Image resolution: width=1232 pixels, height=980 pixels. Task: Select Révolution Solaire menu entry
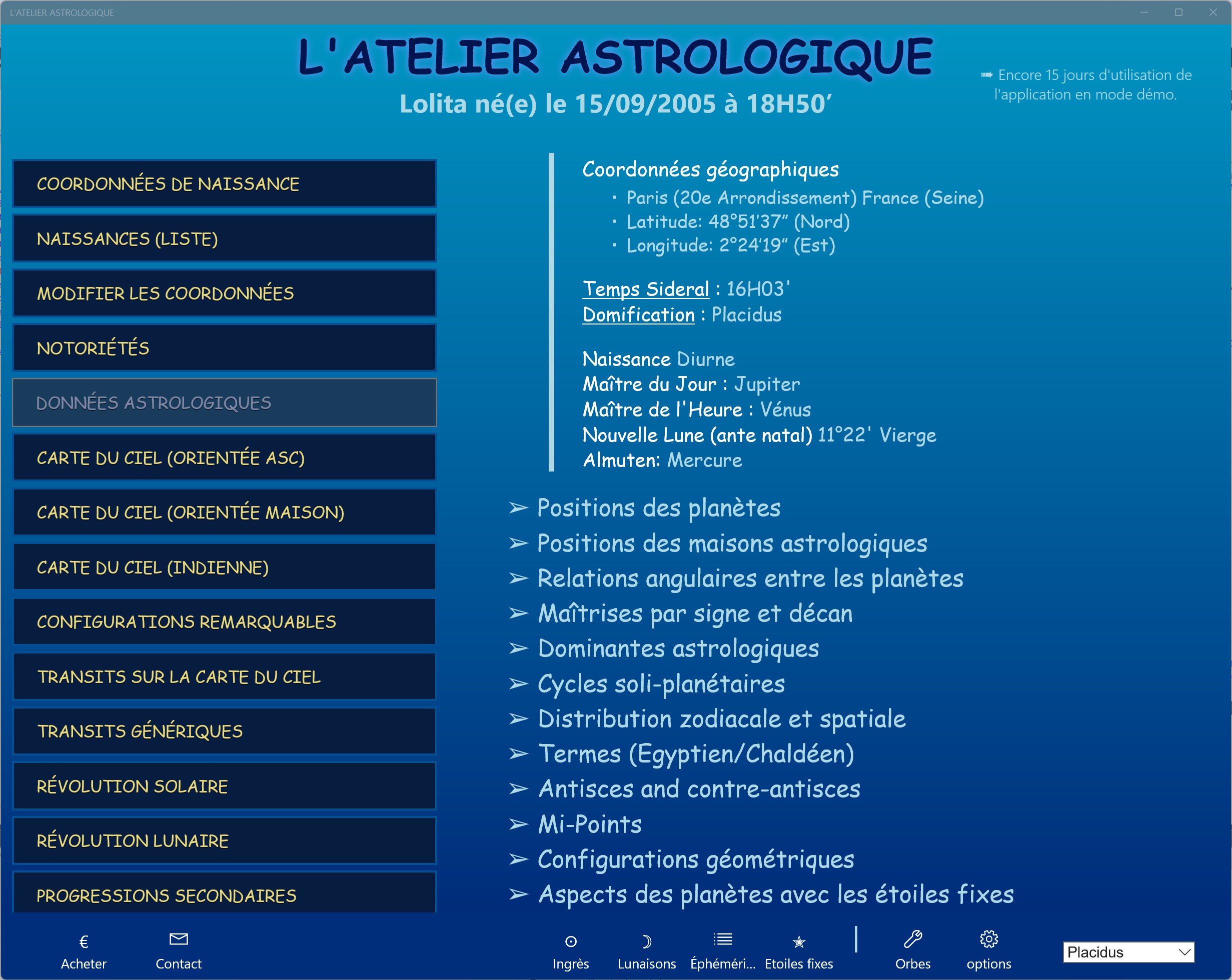pyautogui.click(x=224, y=786)
